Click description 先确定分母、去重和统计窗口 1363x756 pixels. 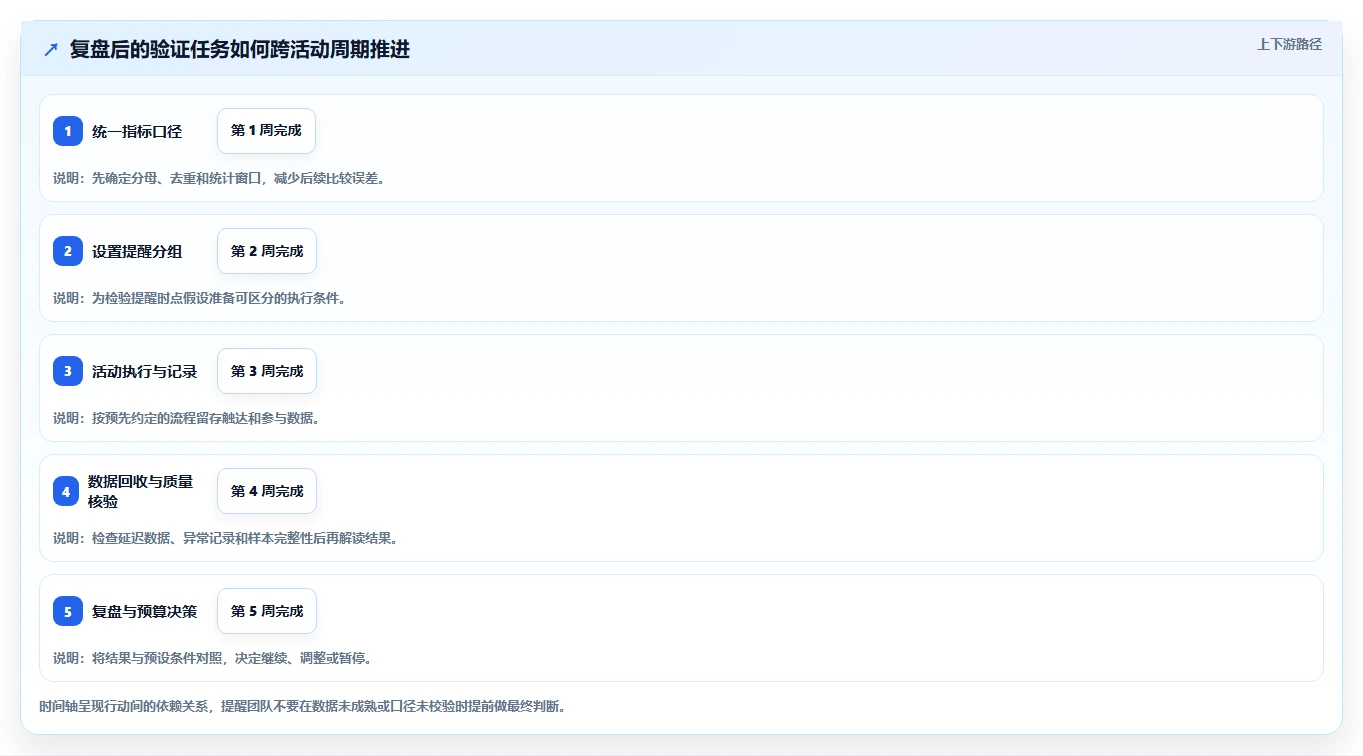177,178
